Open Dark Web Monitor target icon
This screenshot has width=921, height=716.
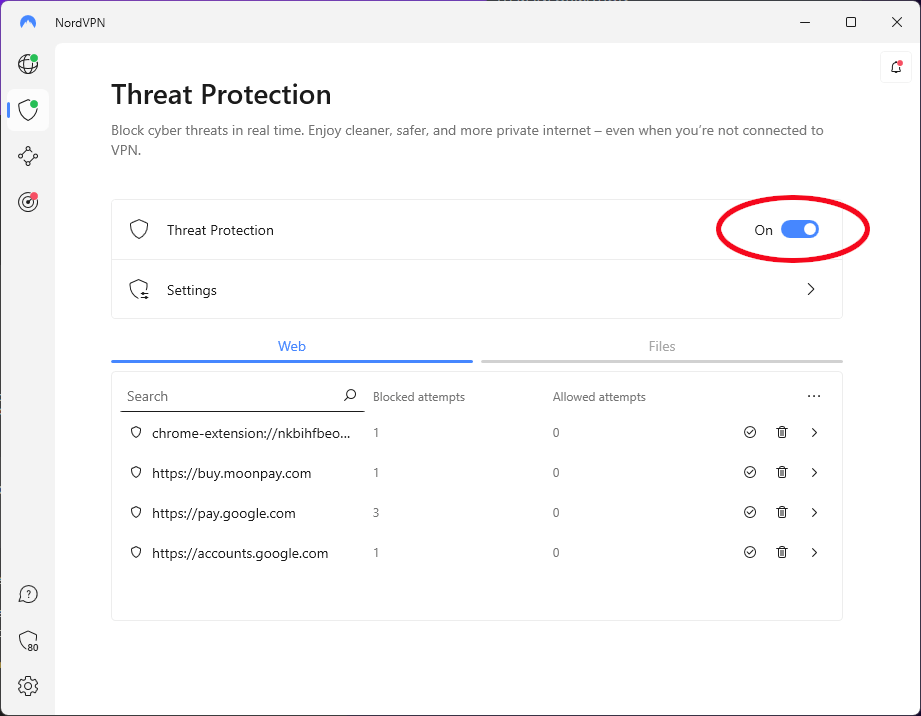pos(28,202)
